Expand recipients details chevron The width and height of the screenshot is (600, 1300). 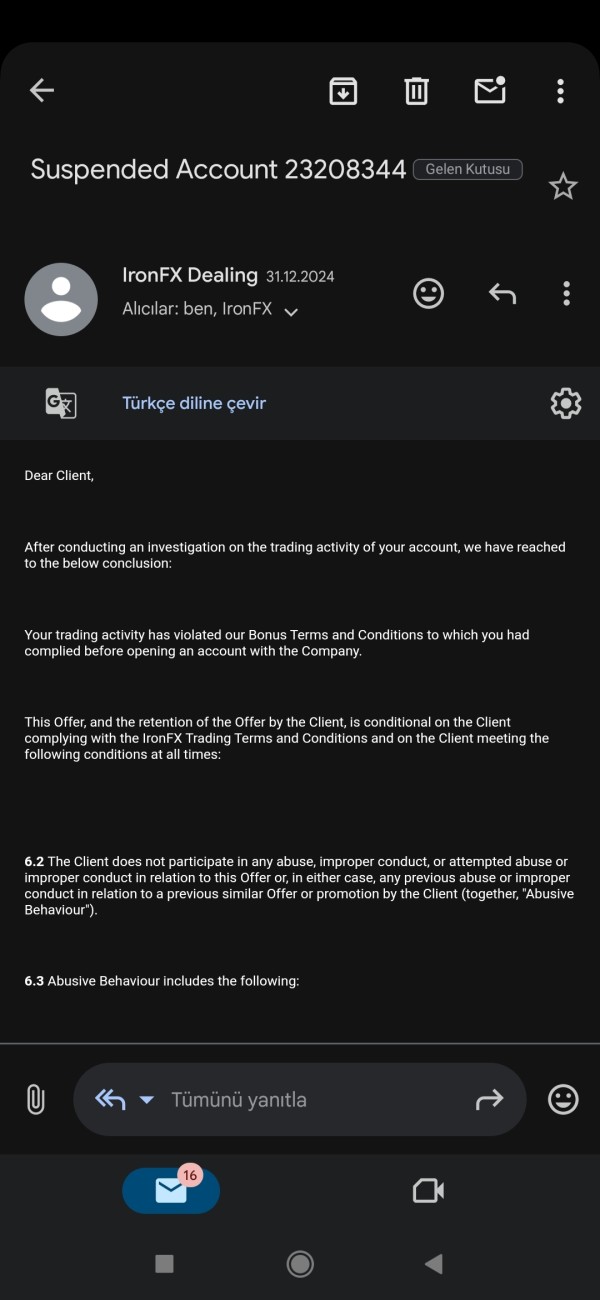291,312
